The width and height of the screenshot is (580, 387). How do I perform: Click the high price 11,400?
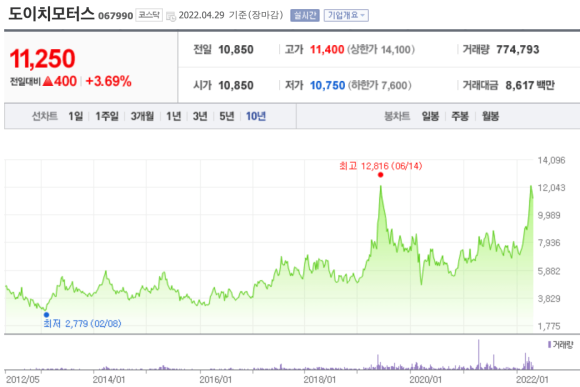(327, 50)
